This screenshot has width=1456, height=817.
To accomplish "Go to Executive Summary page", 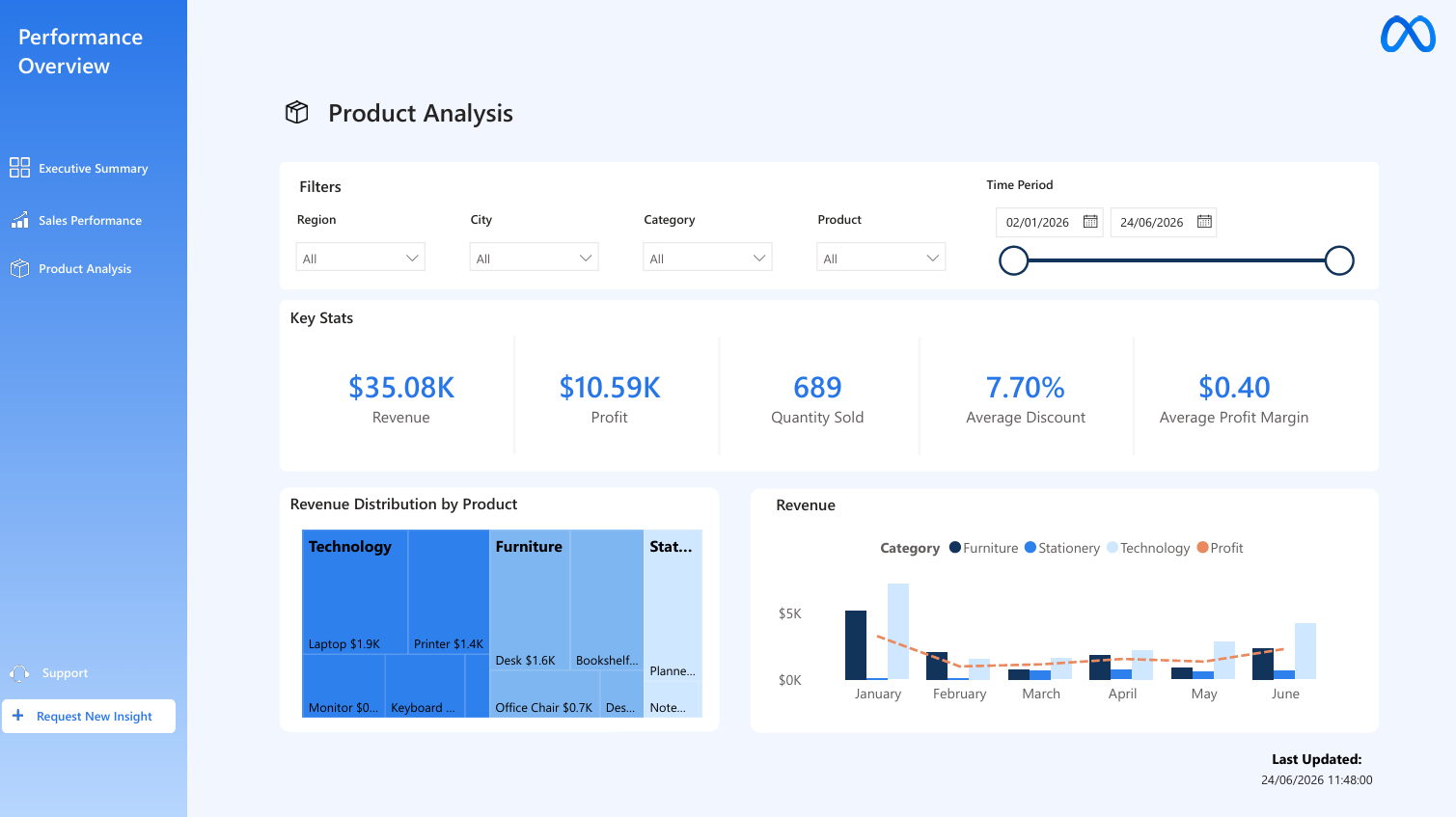I will click(x=94, y=168).
